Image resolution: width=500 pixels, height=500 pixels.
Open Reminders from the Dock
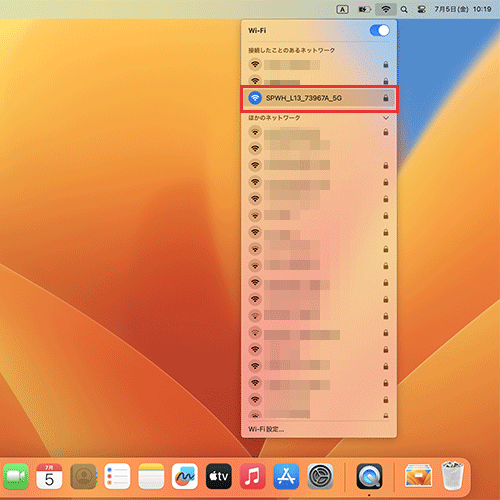coord(117,476)
